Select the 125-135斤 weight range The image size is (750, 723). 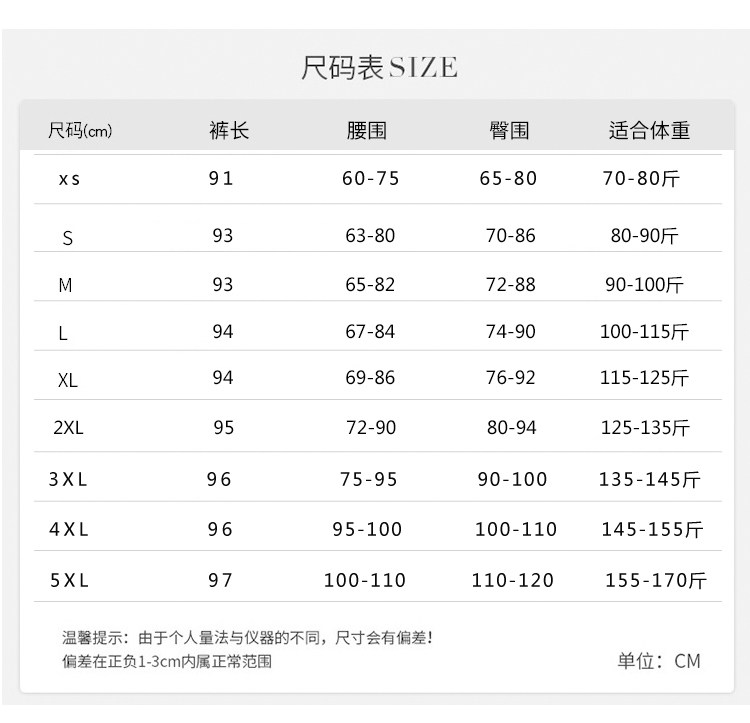point(645,428)
